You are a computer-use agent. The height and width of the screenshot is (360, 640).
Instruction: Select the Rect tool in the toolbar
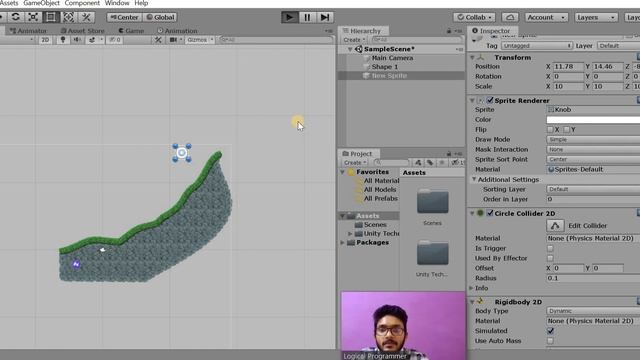pos(51,17)
